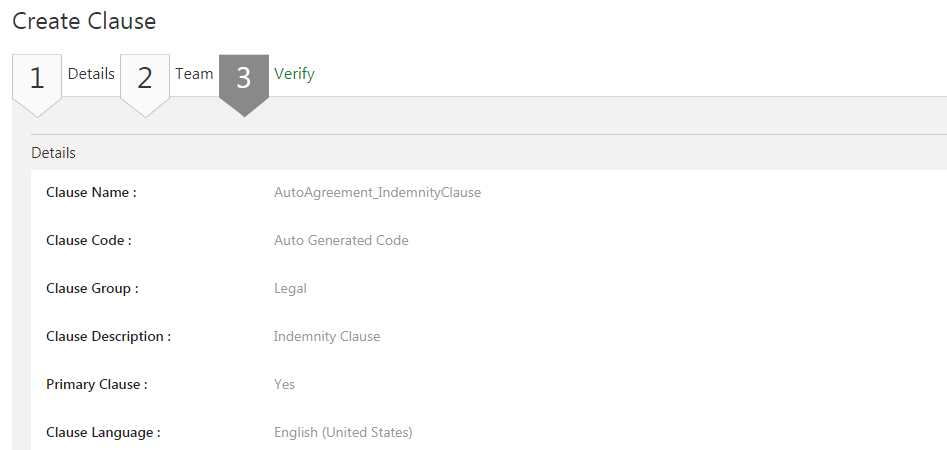Click the step 1 number badge
Viewport: 947px width, 450px height.
pos(37,78)
